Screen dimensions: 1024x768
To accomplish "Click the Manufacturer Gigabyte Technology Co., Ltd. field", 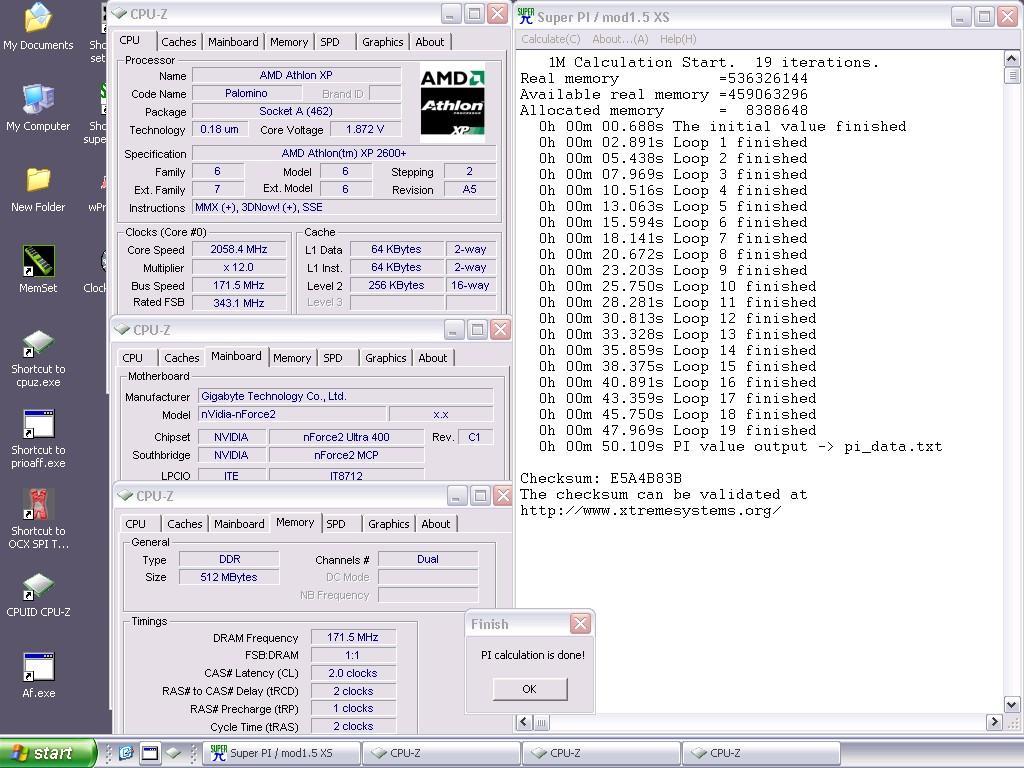I will (345, 396).
